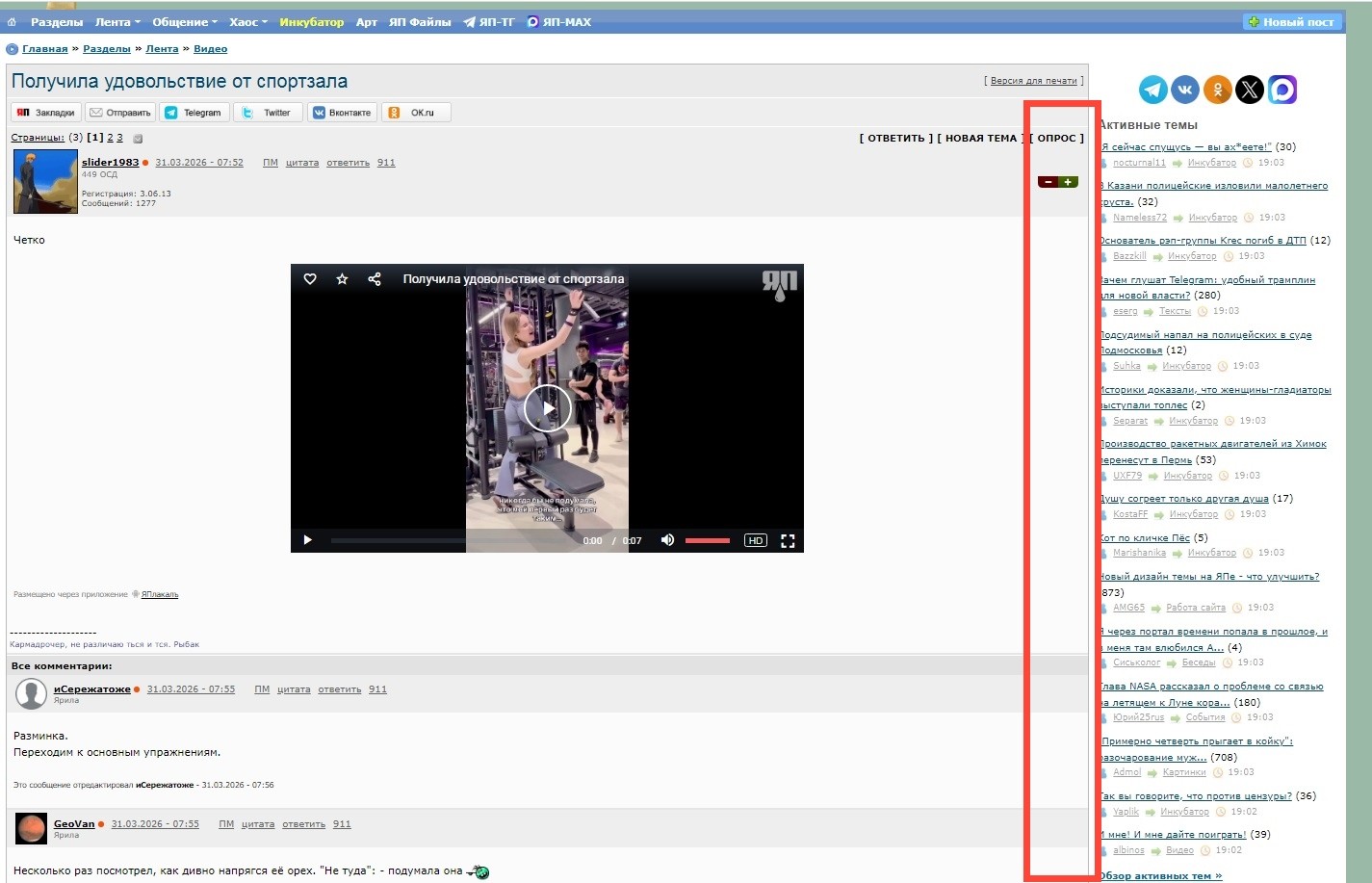
Task: Expand the Лента dropdown menu
Action: (117, 22)
